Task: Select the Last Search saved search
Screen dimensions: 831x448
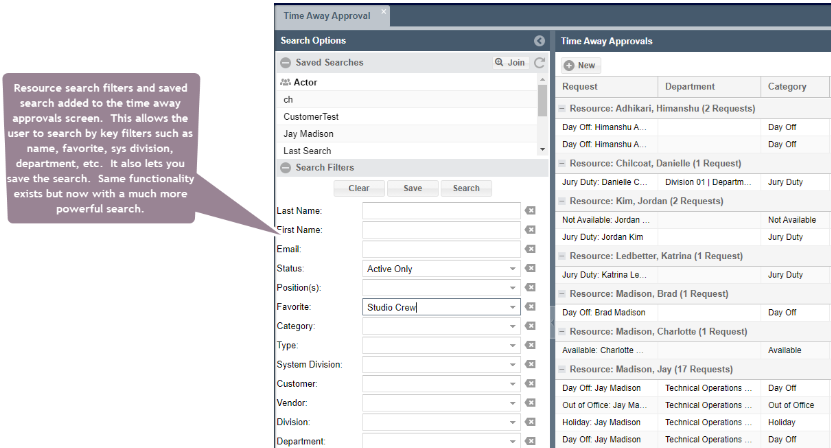Action: click(406, 151)
